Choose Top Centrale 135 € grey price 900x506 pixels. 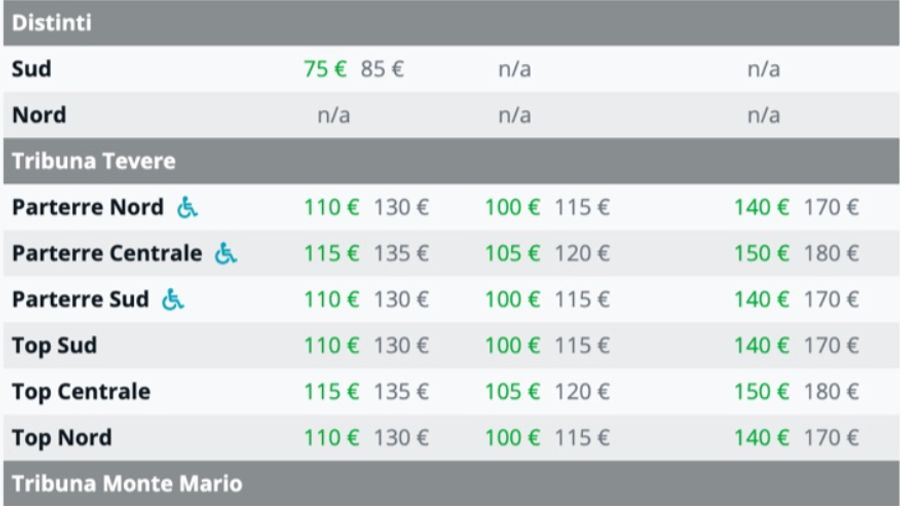pyautogui.click(x=401, y=391)
